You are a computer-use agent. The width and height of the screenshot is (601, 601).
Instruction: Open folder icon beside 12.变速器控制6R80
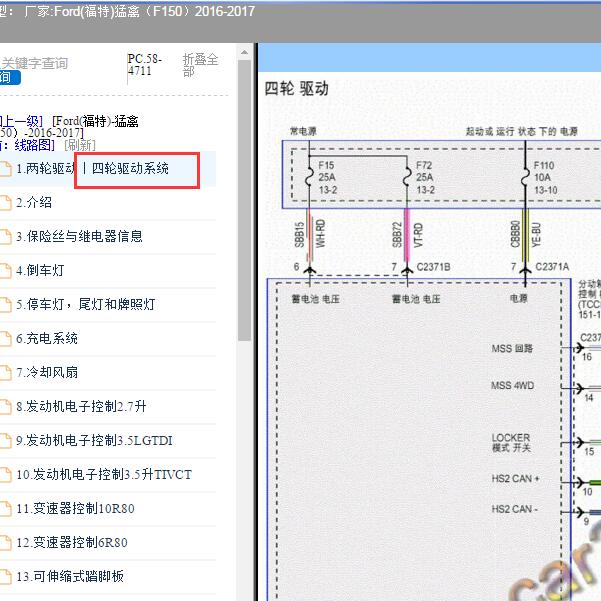pos(5,543)
